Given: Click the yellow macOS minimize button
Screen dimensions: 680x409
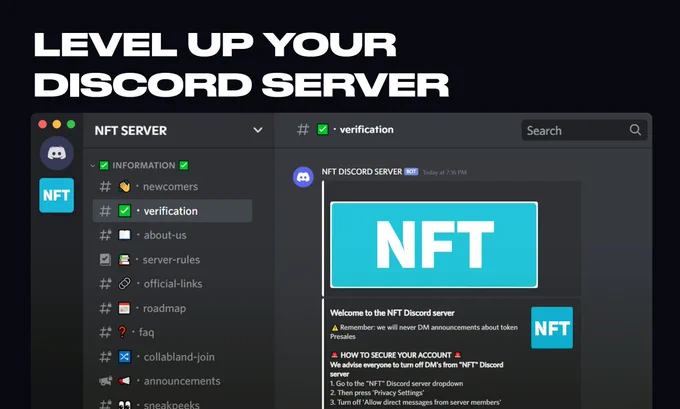Looking at the screenshot, I should pyautogui.click(x=57, y=124).
